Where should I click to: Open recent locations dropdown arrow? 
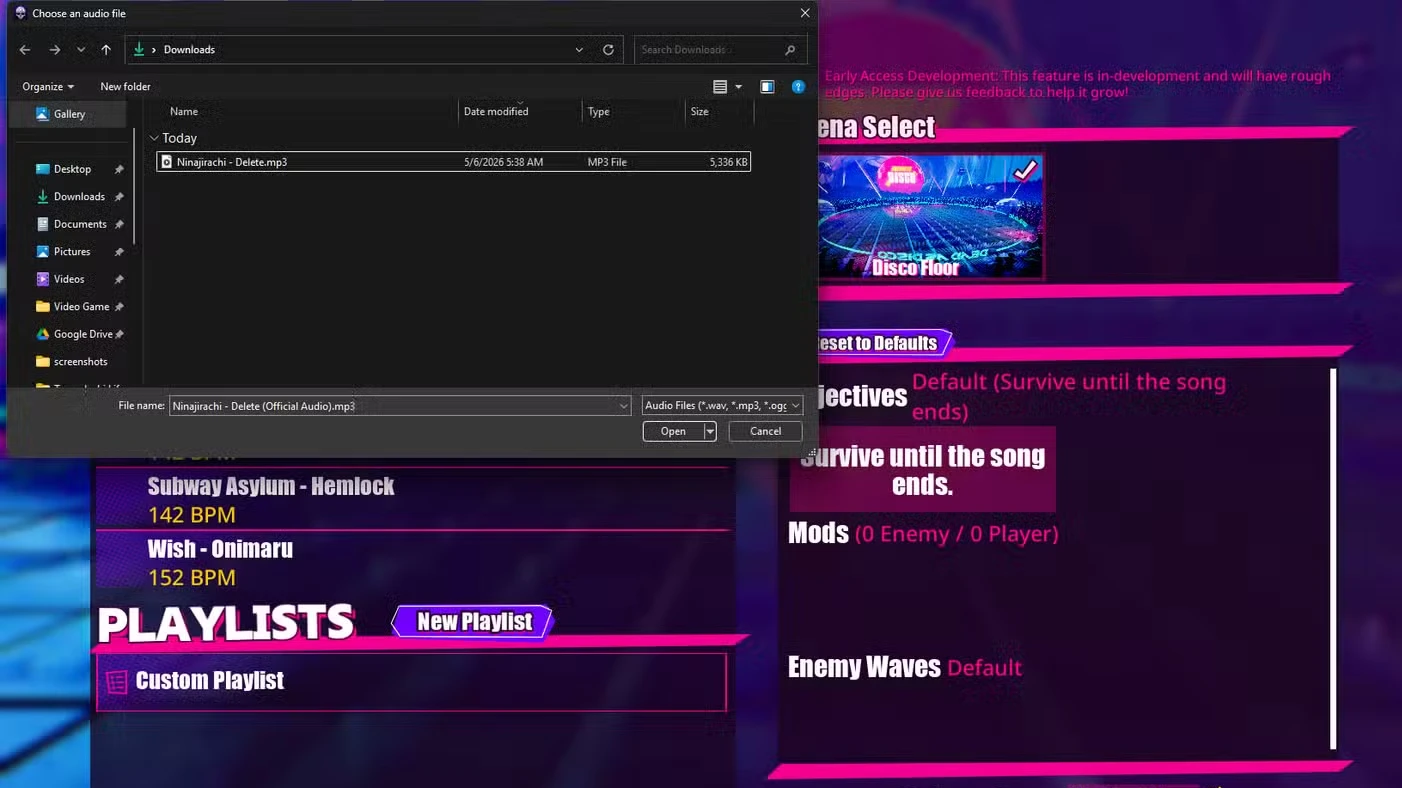[x=81, y=50]
